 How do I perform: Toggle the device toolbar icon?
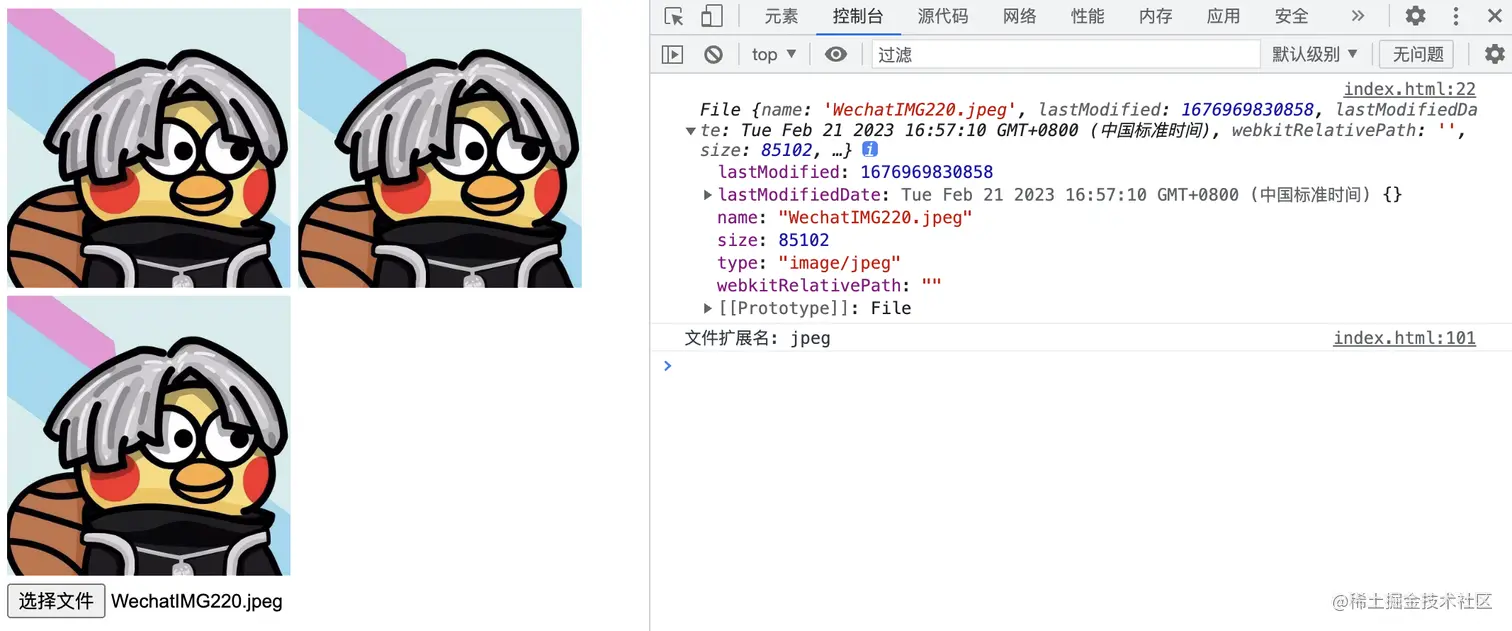(711, 16)
